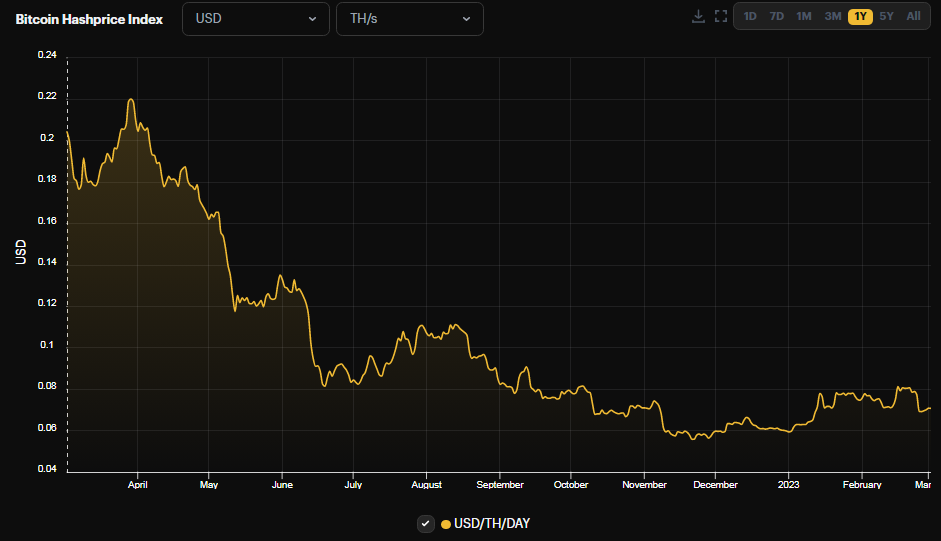Click the fullscreen expand icon
This screenshot has height=541, width=941.
[x=720, y=17]
